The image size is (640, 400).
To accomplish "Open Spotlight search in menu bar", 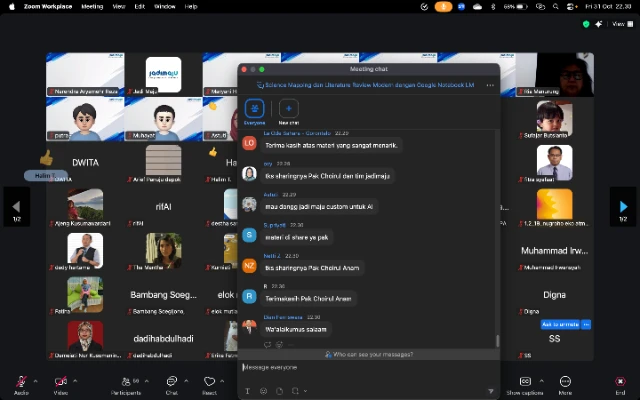I will point(556,7).
